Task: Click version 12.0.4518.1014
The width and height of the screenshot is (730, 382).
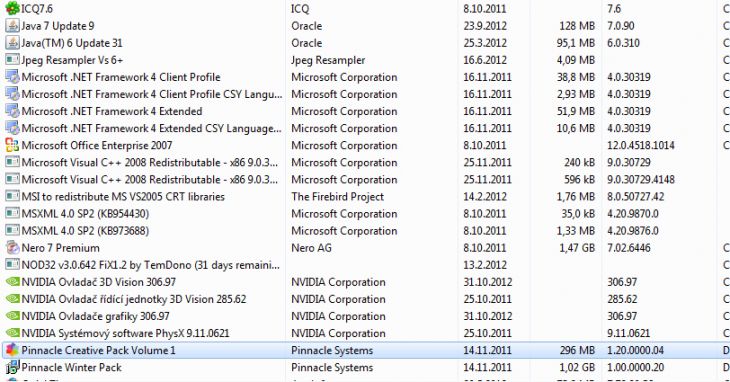Action: 641,146
